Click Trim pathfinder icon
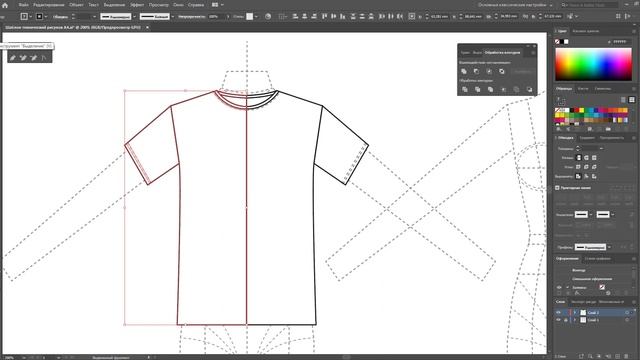The width and height of the screenshot is (640, 360). pyautogui.click(x=478, y=89)
